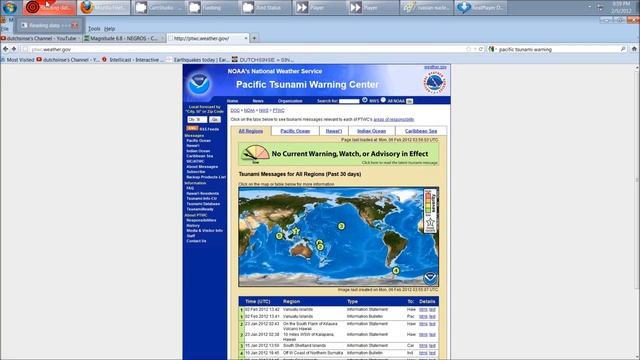Click the Go button next to site search
This screenshot has height=360, width=640.
point(409,101)
